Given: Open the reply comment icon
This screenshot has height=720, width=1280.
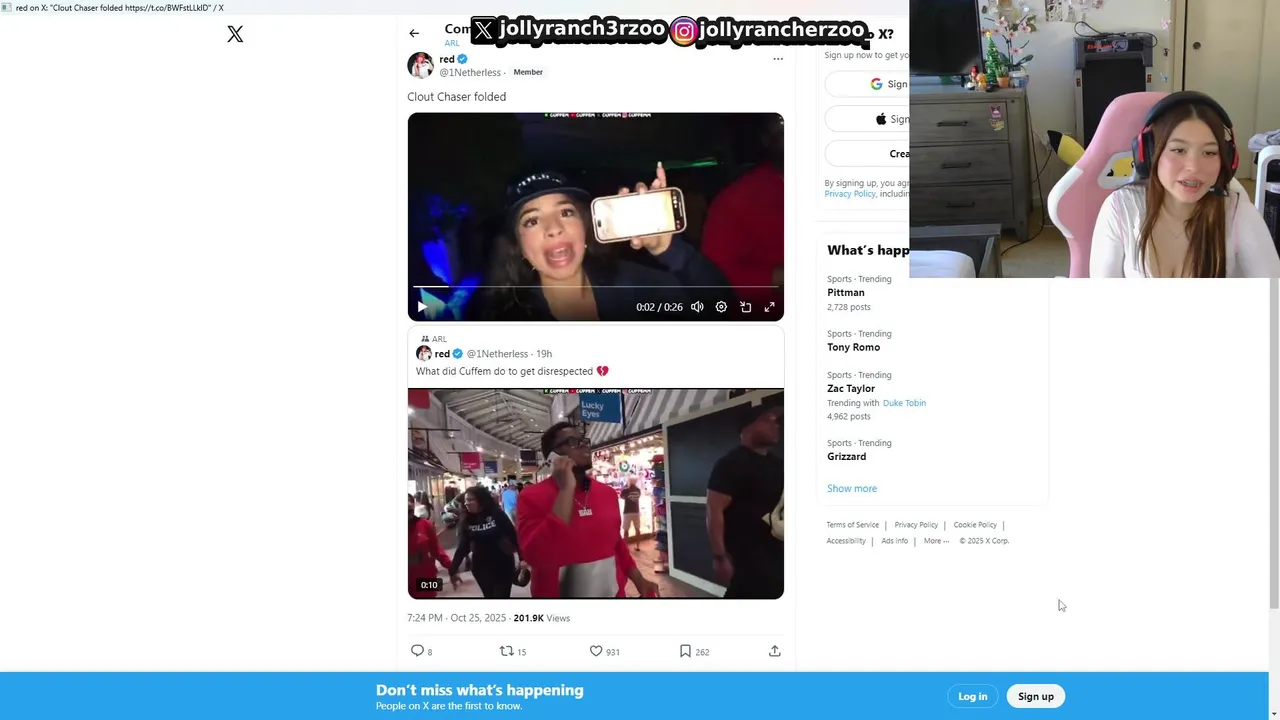Looking at the screenshot, I should pyautogui.click(x=418, y=651).
